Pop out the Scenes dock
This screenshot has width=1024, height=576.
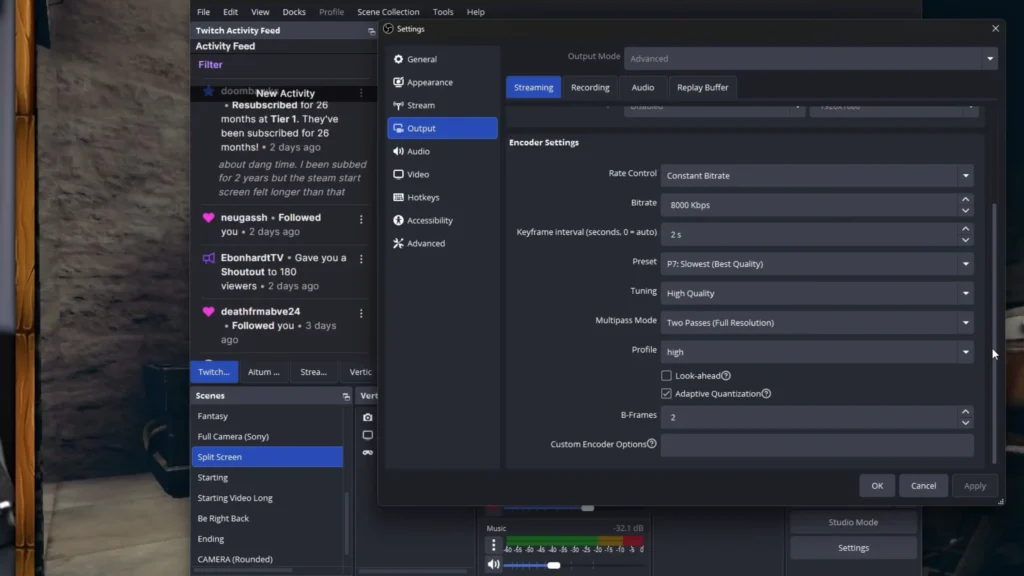pyautogui.click(x=346, y=396)
